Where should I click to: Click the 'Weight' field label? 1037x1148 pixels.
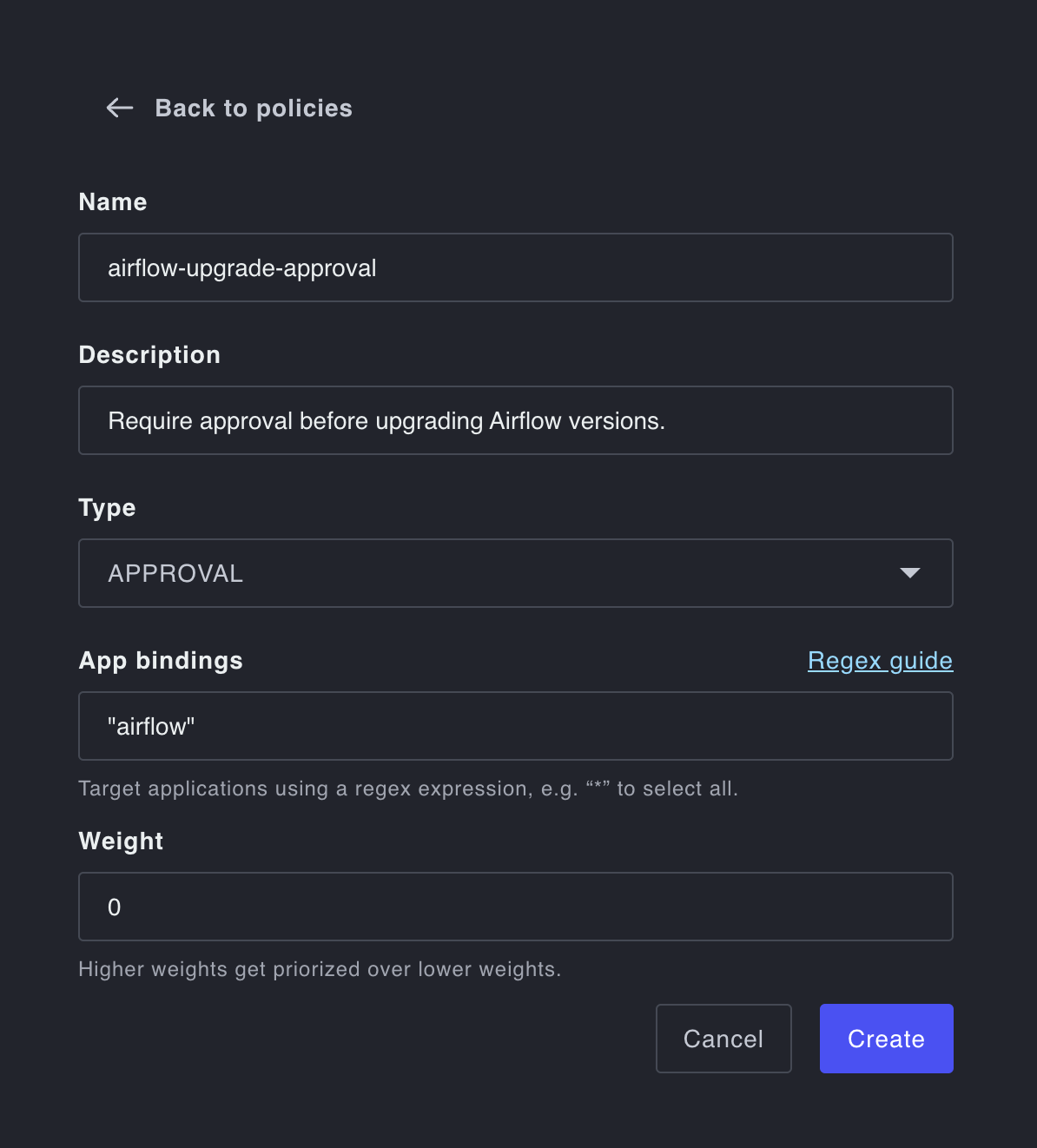(x=121, y=841)
